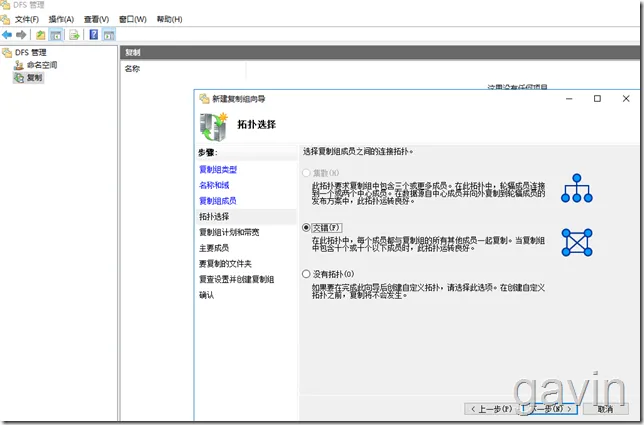Viewport: 644px width, 425px height.
Task: Select the 集散 hub and spoke radio button
Action: (x=306, y=173)
